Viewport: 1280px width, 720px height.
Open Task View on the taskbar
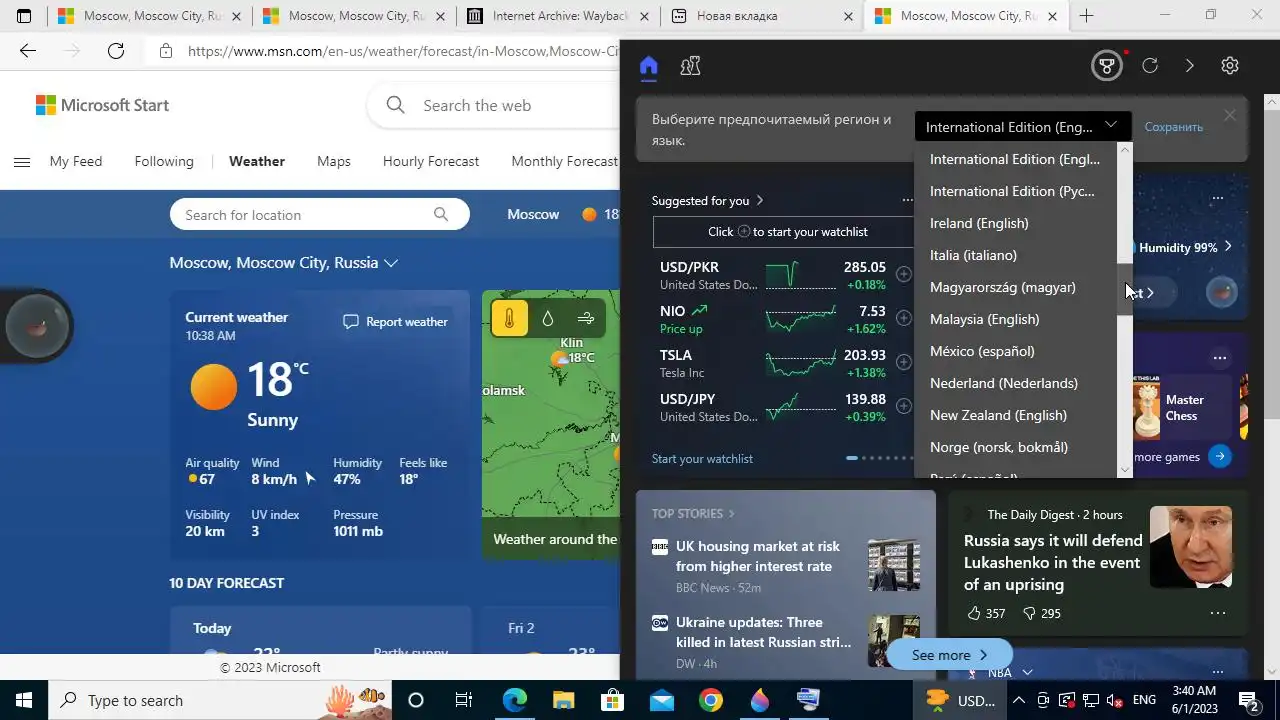(x=464, y=700)
